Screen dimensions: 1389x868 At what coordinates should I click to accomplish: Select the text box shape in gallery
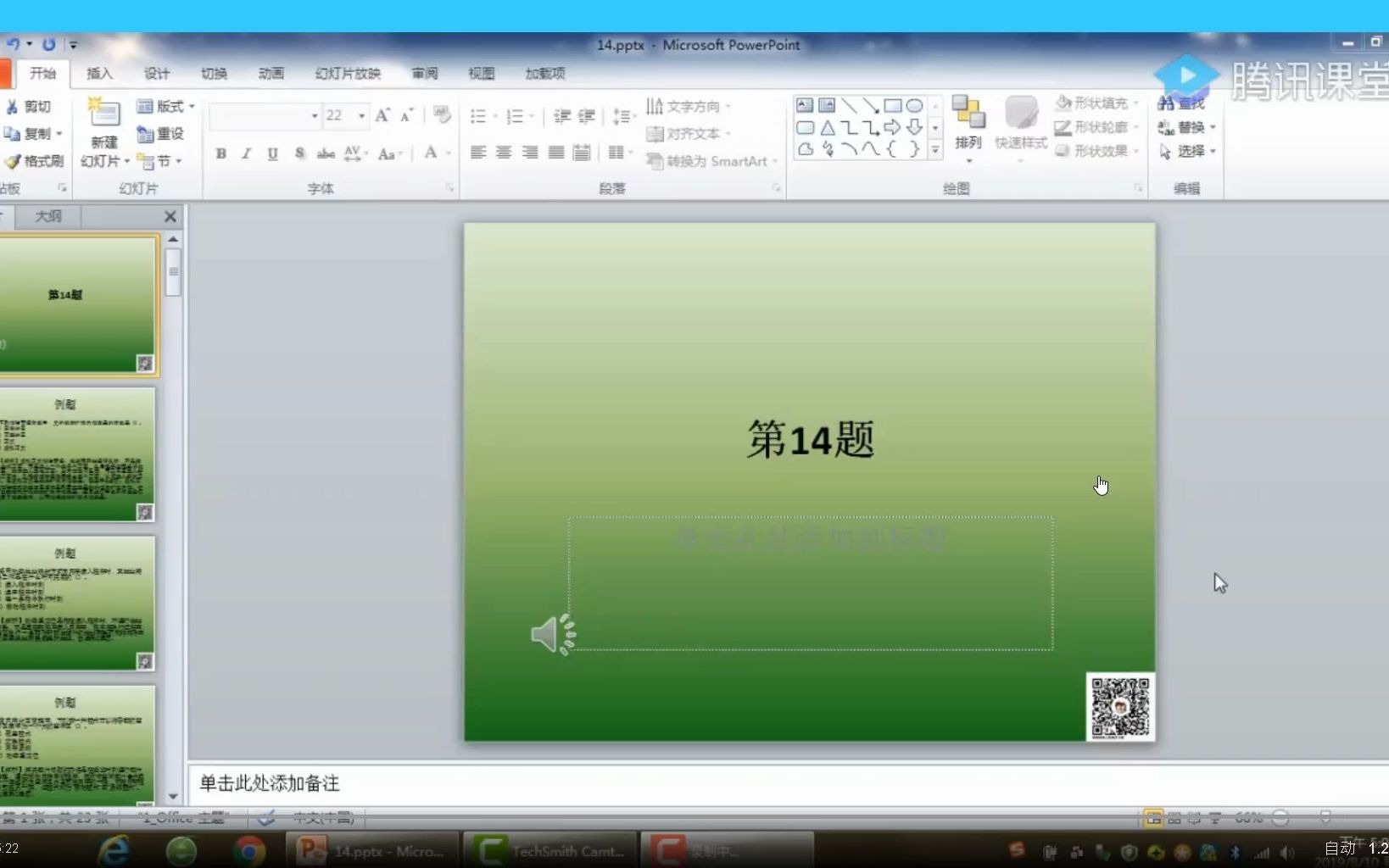(805, 106)
